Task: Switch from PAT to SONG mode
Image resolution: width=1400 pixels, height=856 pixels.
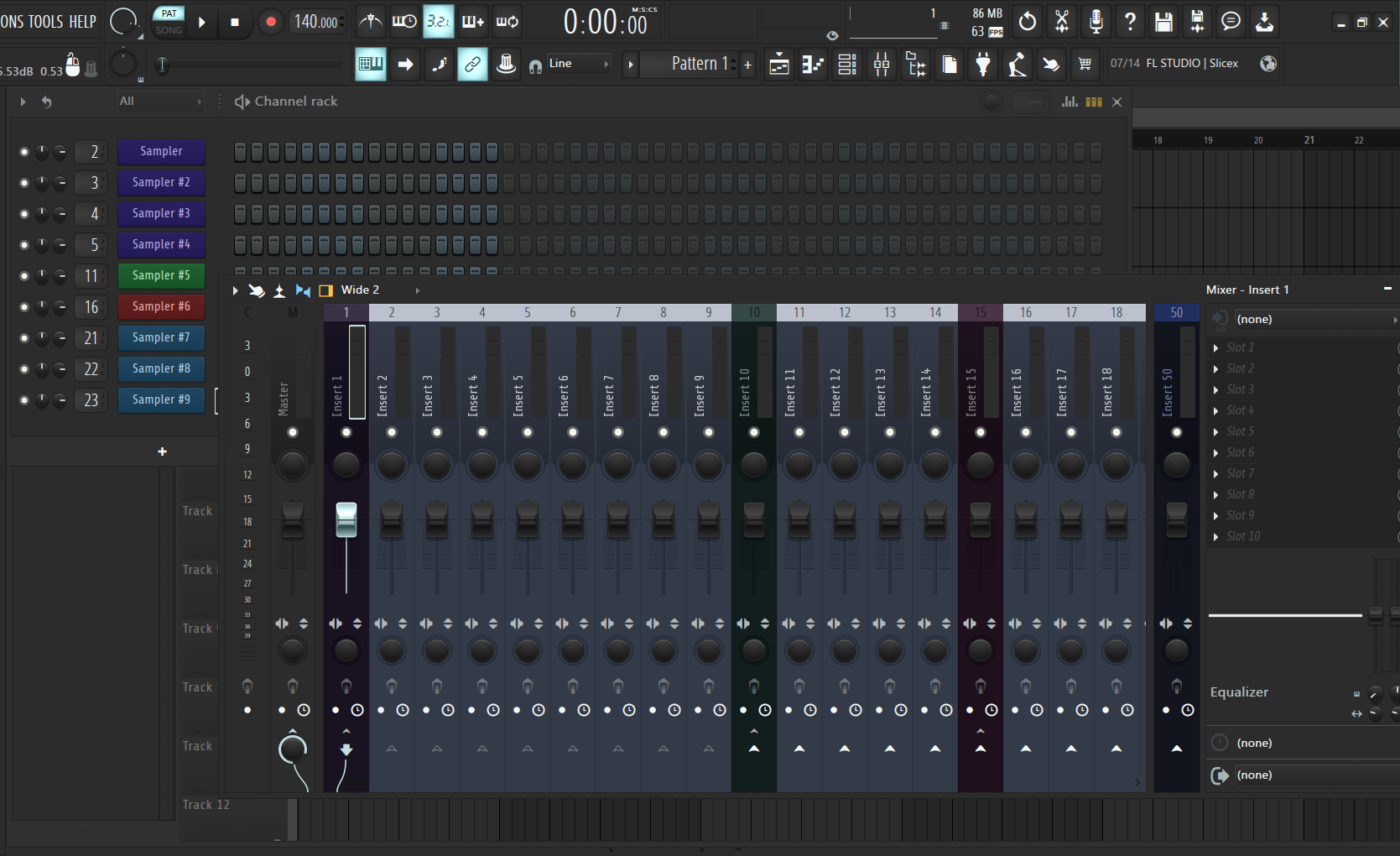Action: (x=168, y=30)
